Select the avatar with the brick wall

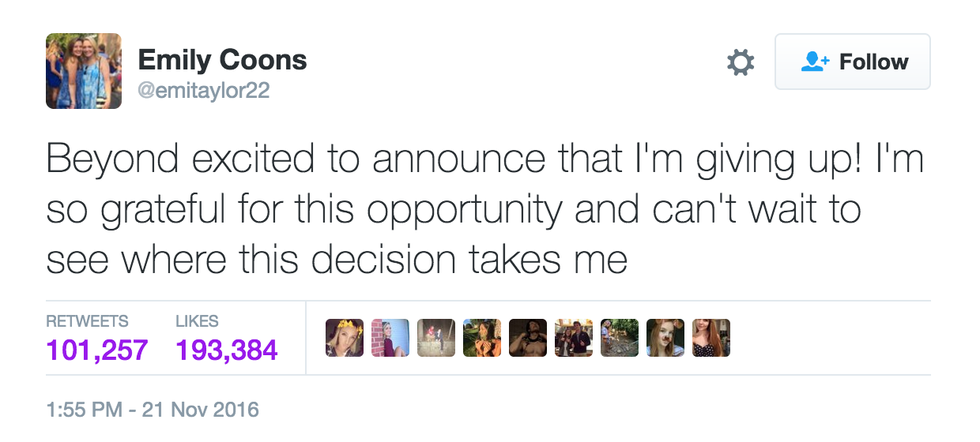click(391, 338)
